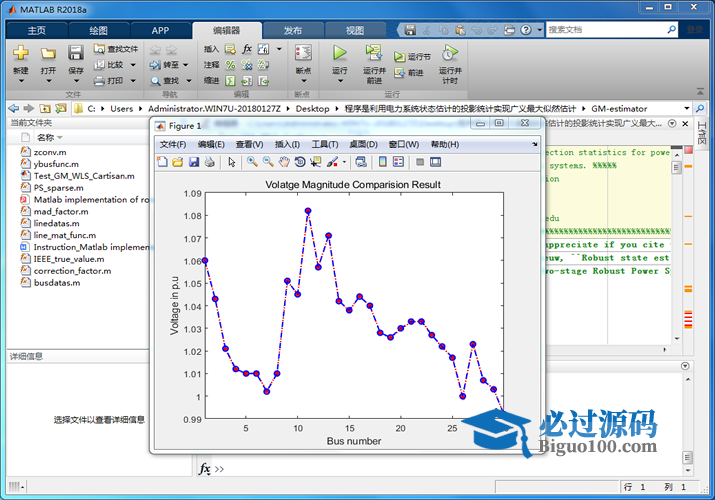715x500 pixels.
Task: Toggle the Edit Plot arrow tool
Action: [x=232, y=162]
